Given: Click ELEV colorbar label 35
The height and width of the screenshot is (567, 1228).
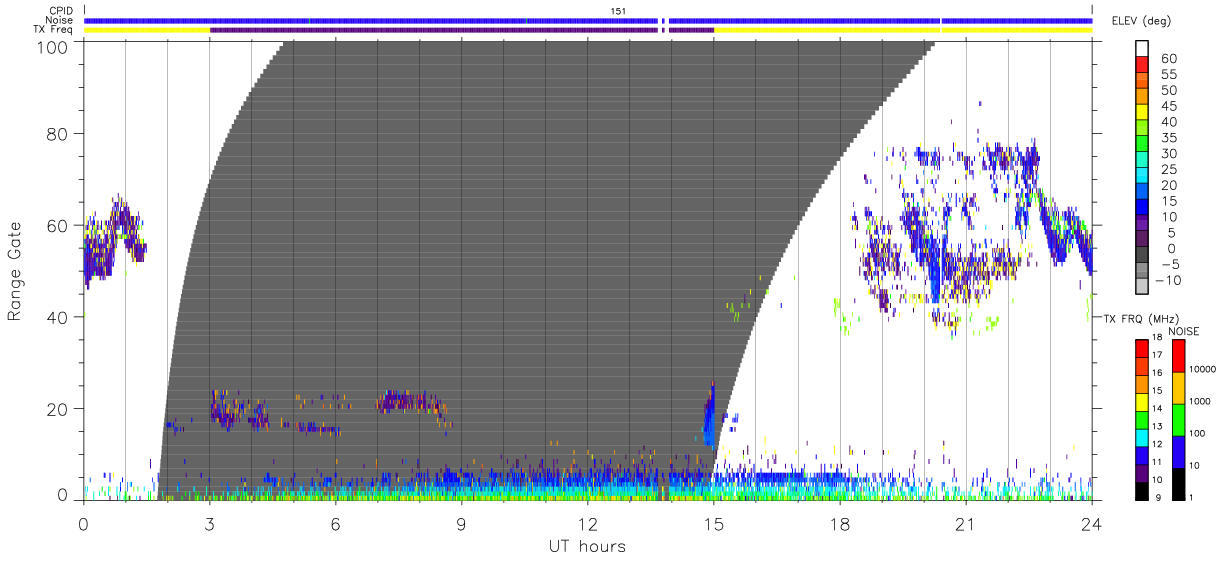Looking at the screenshot, I should (1168, 138).
